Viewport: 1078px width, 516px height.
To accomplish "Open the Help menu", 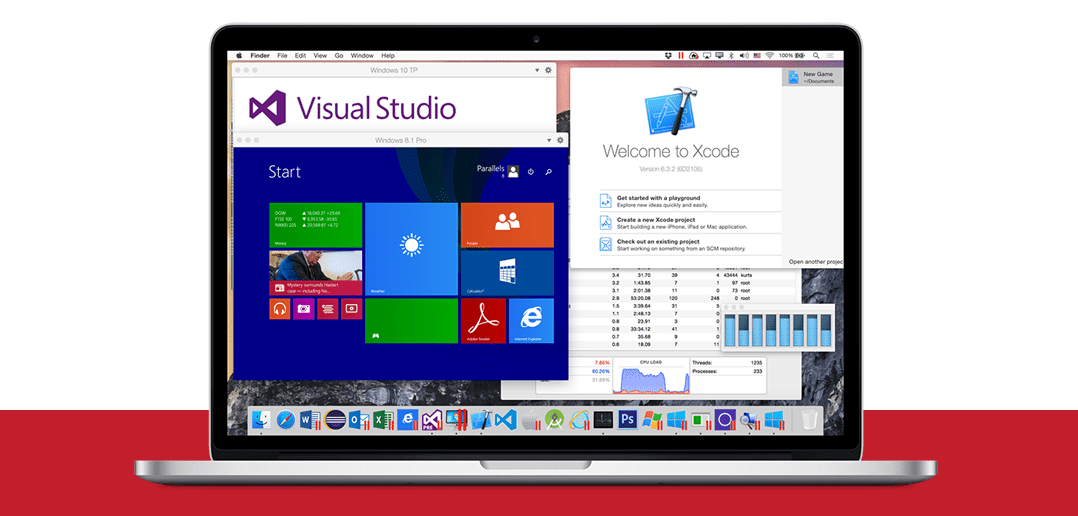I will (388, 56).
